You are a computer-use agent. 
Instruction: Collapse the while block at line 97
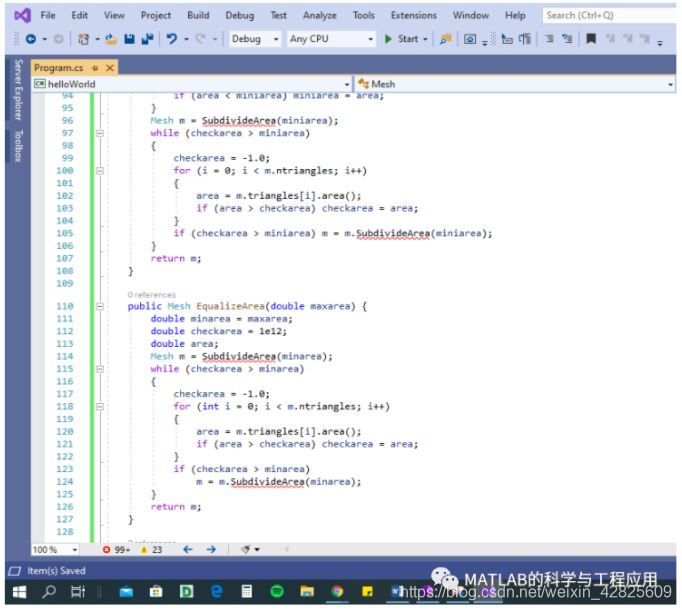tap(100, 133)
